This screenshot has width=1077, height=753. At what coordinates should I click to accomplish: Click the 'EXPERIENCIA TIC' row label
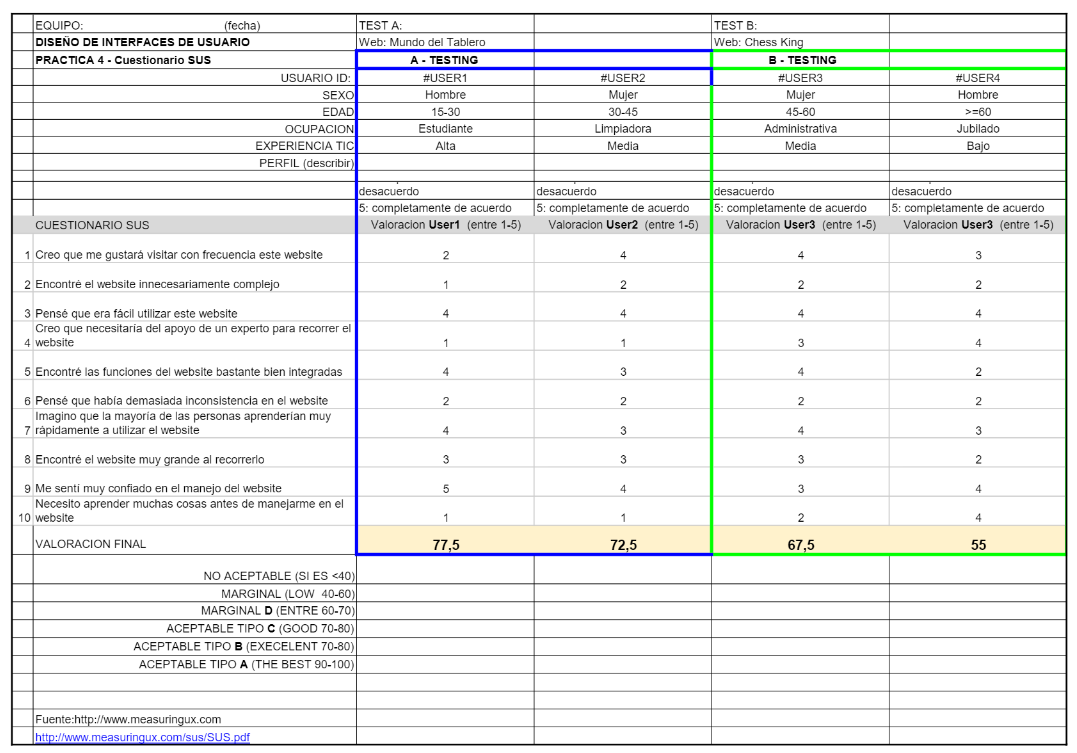pos(304,146)
